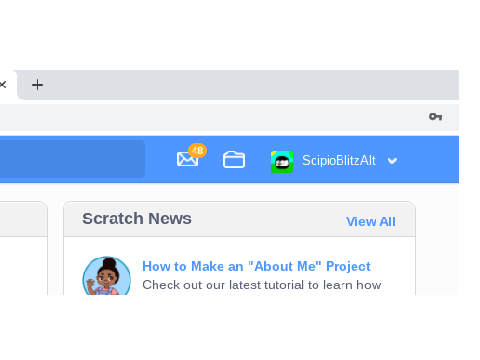Focus the Scratch search box

click(72, 159)
